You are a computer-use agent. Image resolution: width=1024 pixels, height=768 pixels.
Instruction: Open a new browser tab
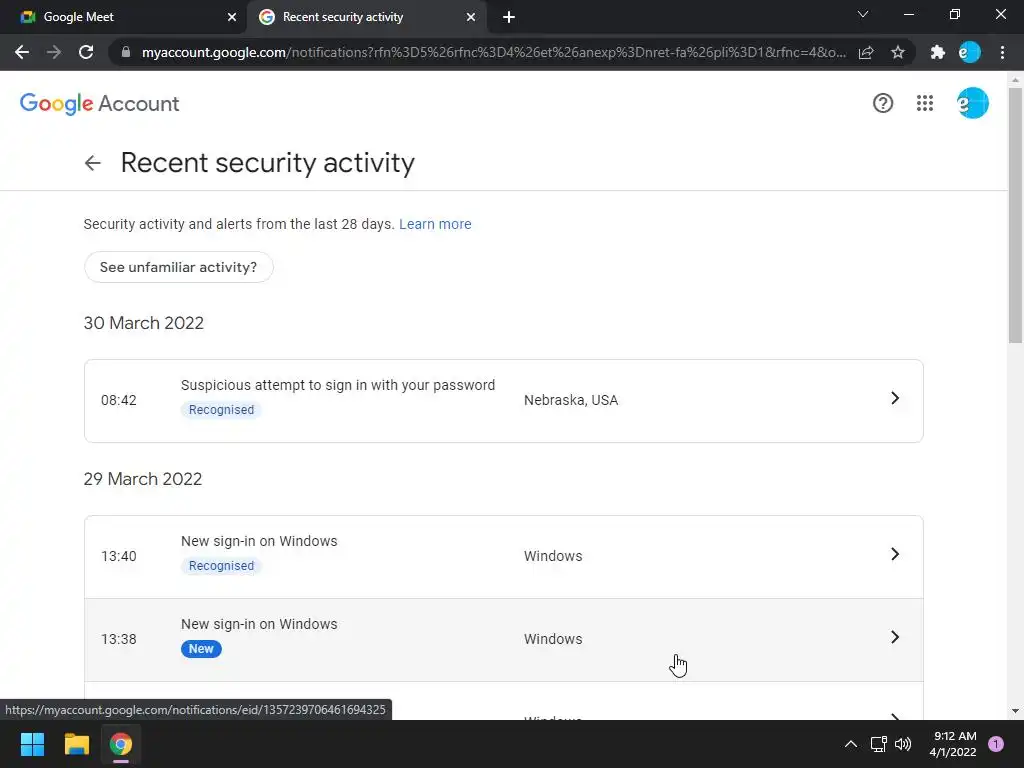(x=509, y=17)
